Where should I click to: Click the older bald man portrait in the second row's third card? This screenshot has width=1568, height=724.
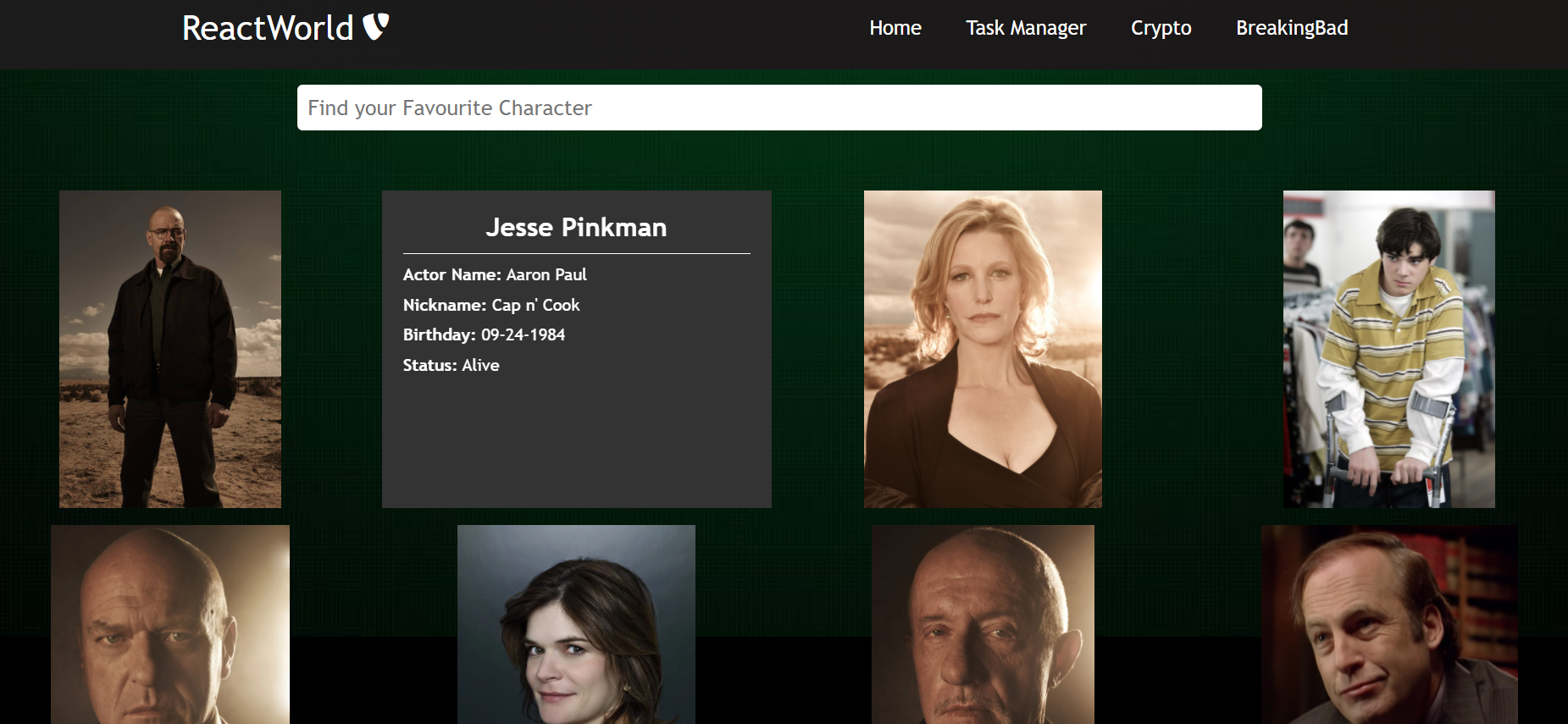coord(983,624)
